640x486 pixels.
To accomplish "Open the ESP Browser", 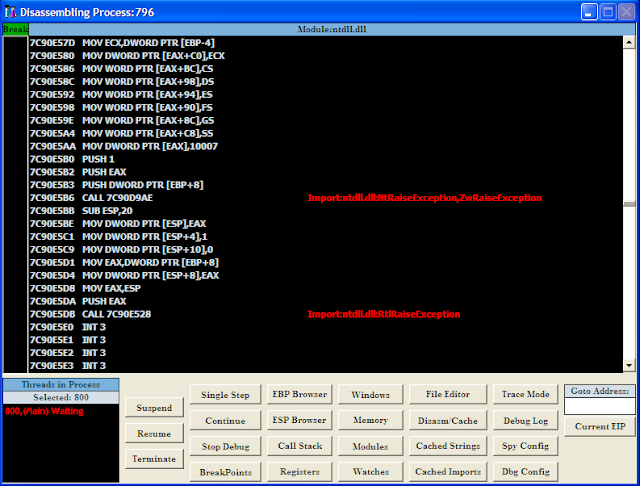I will coord(300,420).
